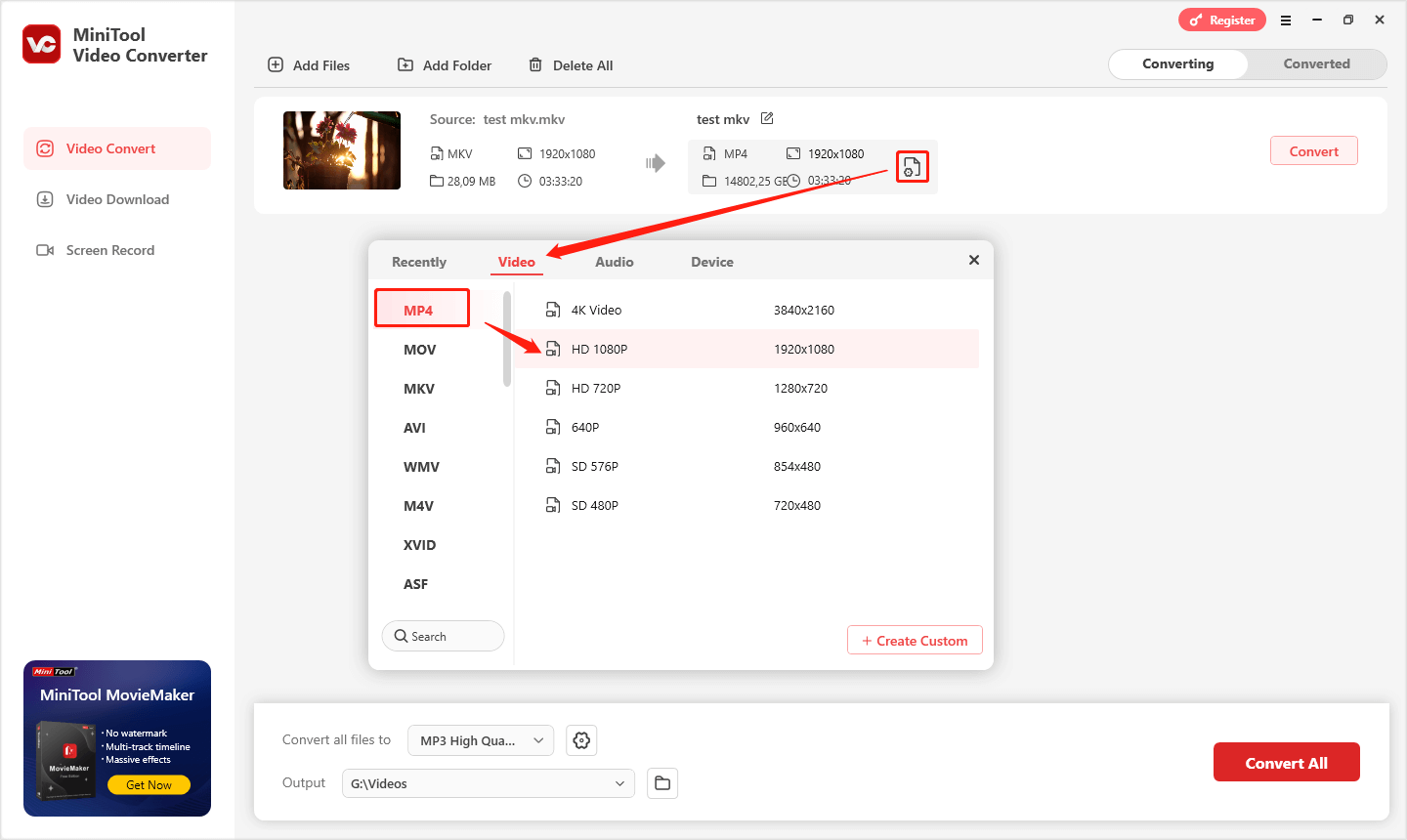1407x840 pixels.
Task: Open the output format settings icon
Action: [912, 167]
